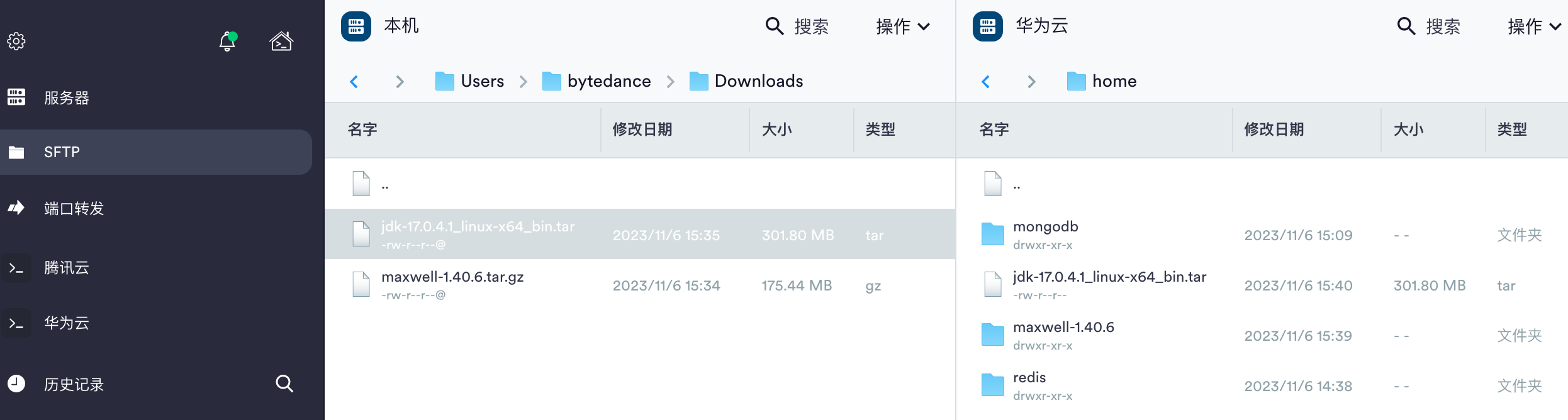Click the search magnifier beside 历史记录
The height and width of the screenshot is (420, 1568).
pos(284,384)
